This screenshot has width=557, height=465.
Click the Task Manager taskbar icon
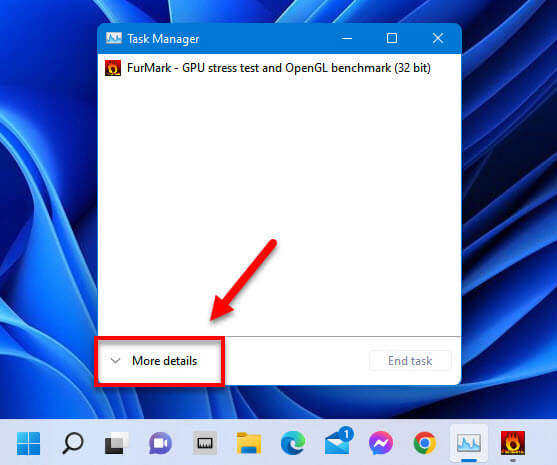[469, 443]
